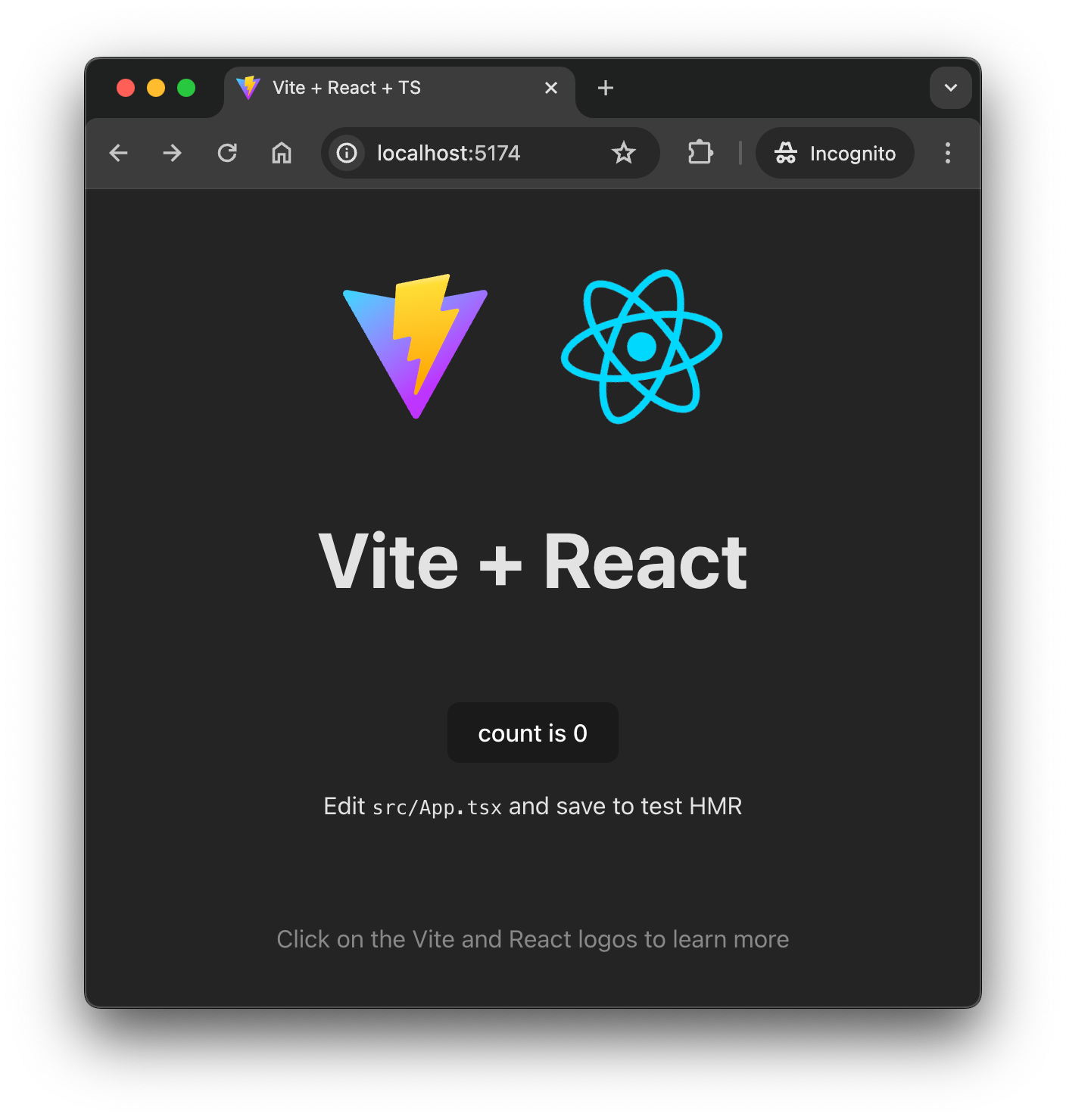1066x1120 pixels.
Task: Focus the localhost:5174 address bar
Action: (x=491, y=153)
